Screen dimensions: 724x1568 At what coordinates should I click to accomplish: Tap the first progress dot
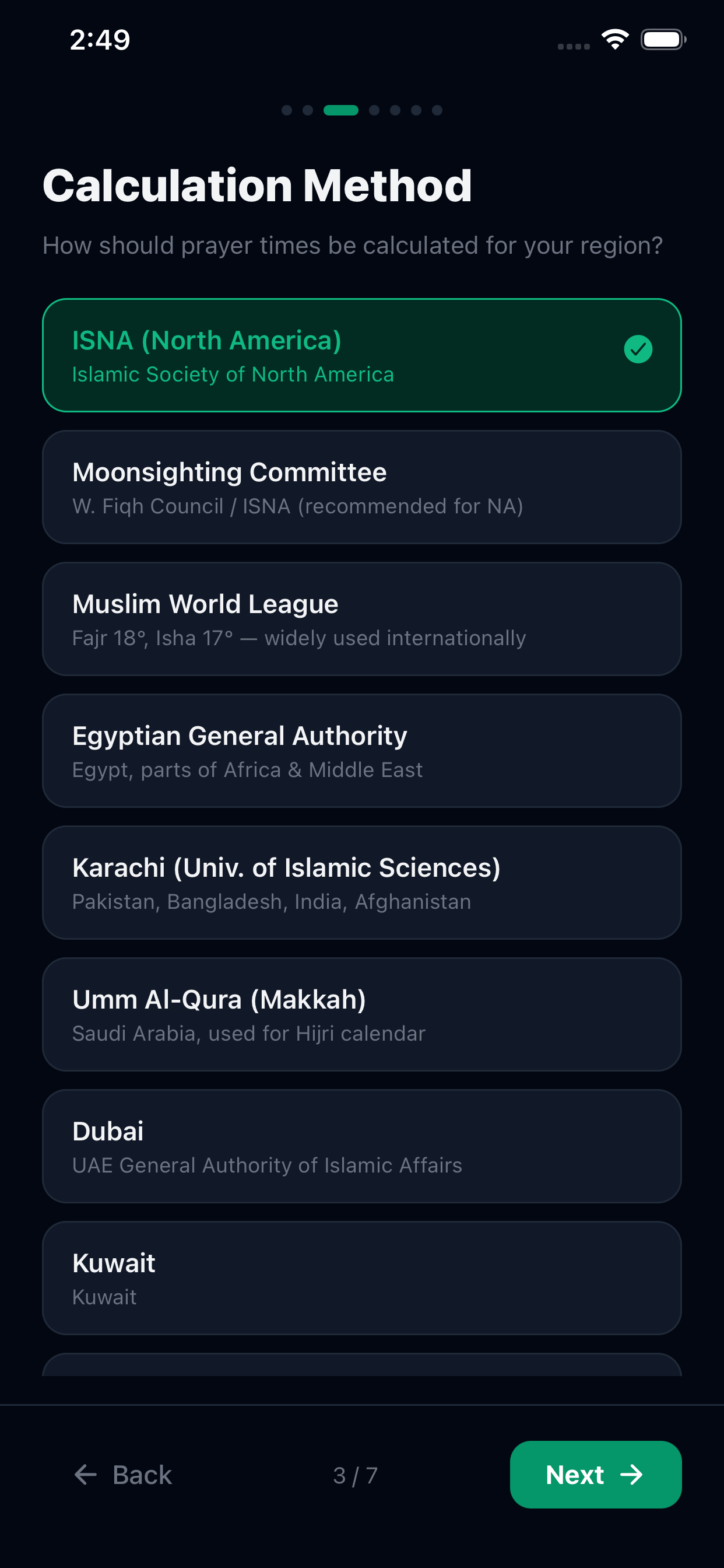[x=287, y=110]
